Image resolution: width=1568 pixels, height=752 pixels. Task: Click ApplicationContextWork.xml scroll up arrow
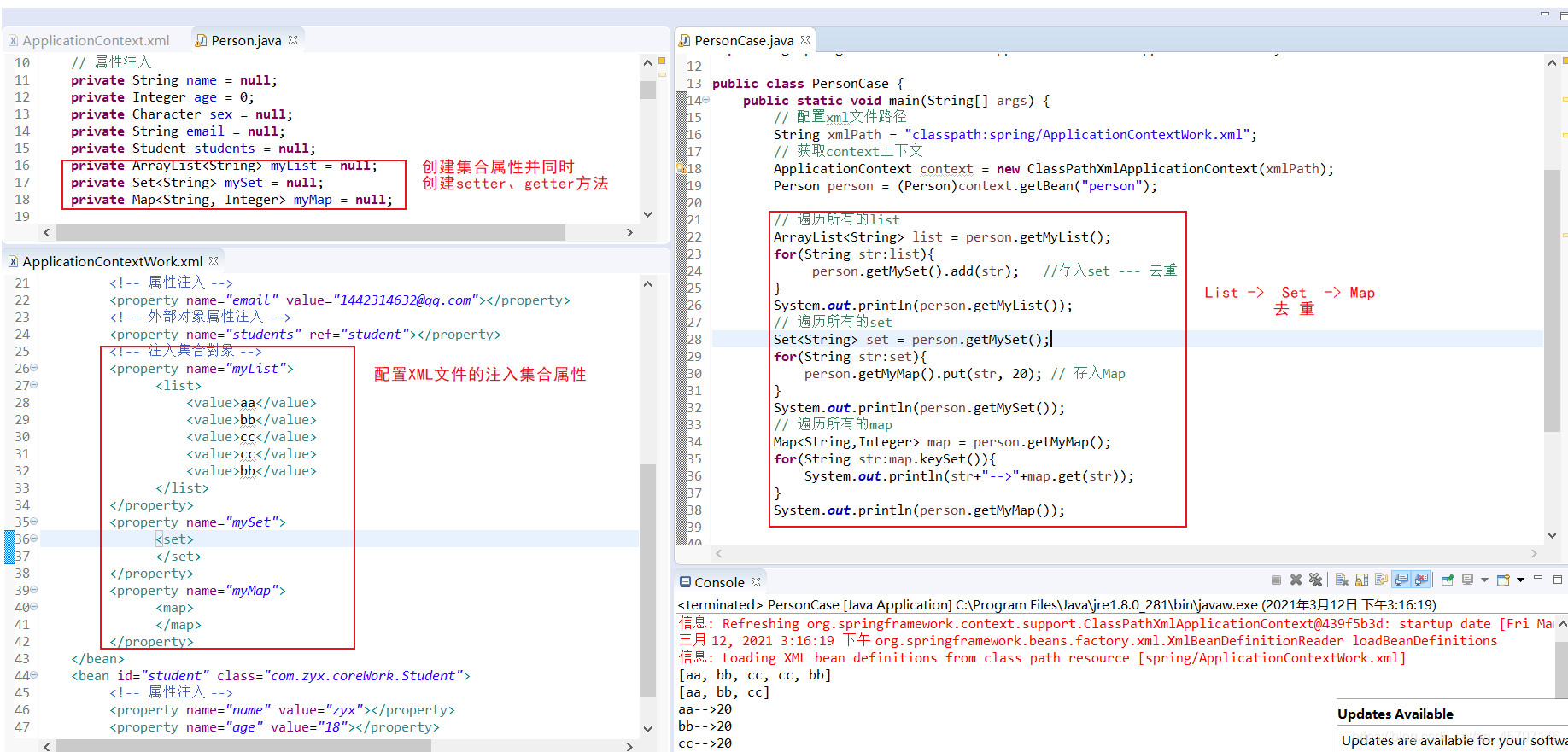(647, 283)
